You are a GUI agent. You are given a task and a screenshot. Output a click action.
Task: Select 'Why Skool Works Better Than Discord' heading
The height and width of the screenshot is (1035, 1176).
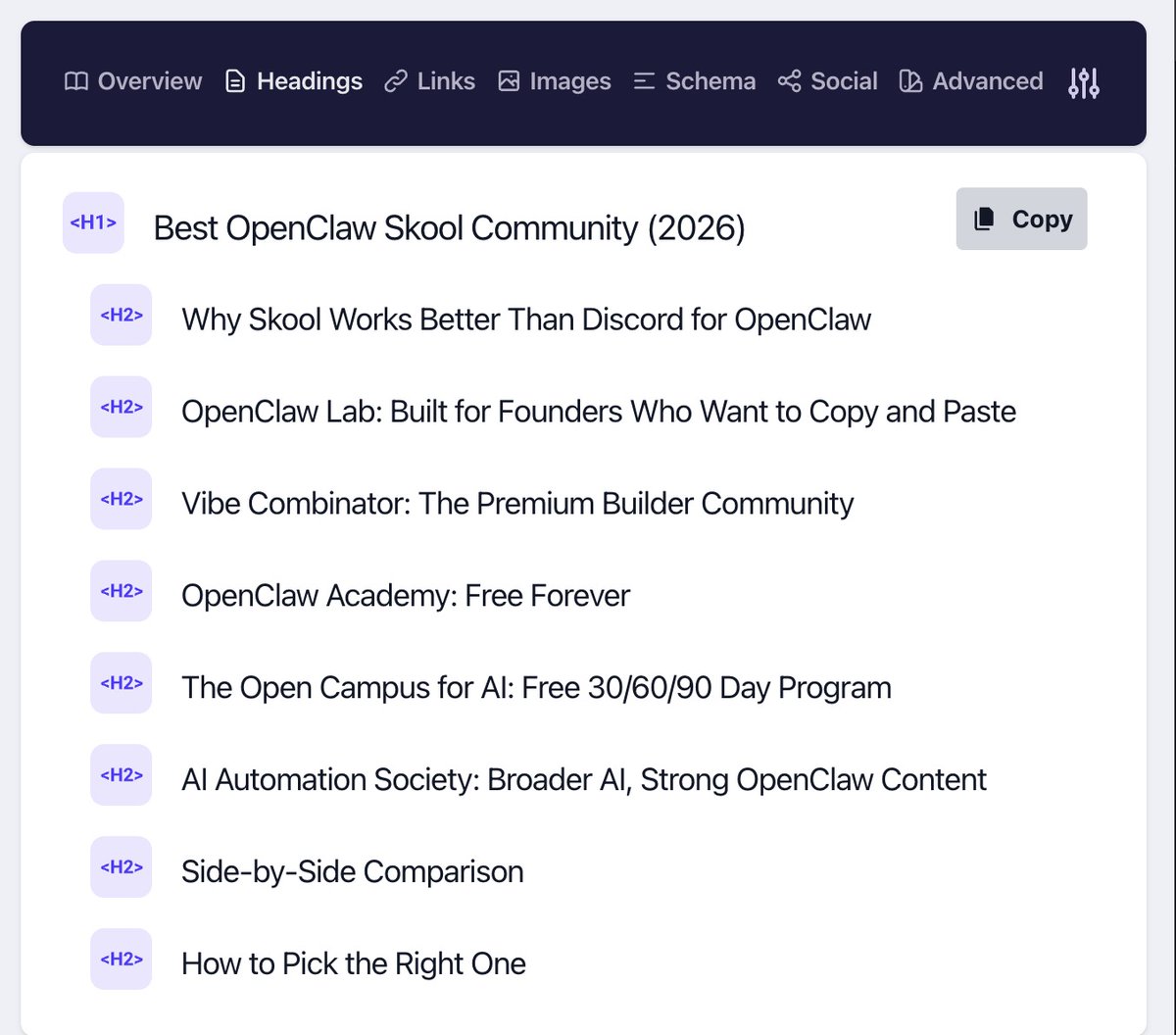pyautogui.click(x=526, y=320)
